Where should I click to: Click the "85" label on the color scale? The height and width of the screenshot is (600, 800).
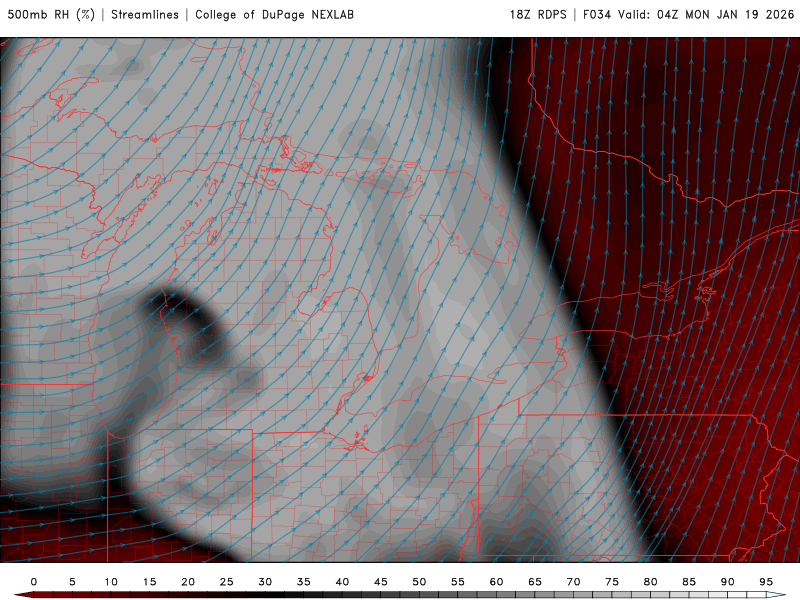pyautogui.click(x=689, y=582)
